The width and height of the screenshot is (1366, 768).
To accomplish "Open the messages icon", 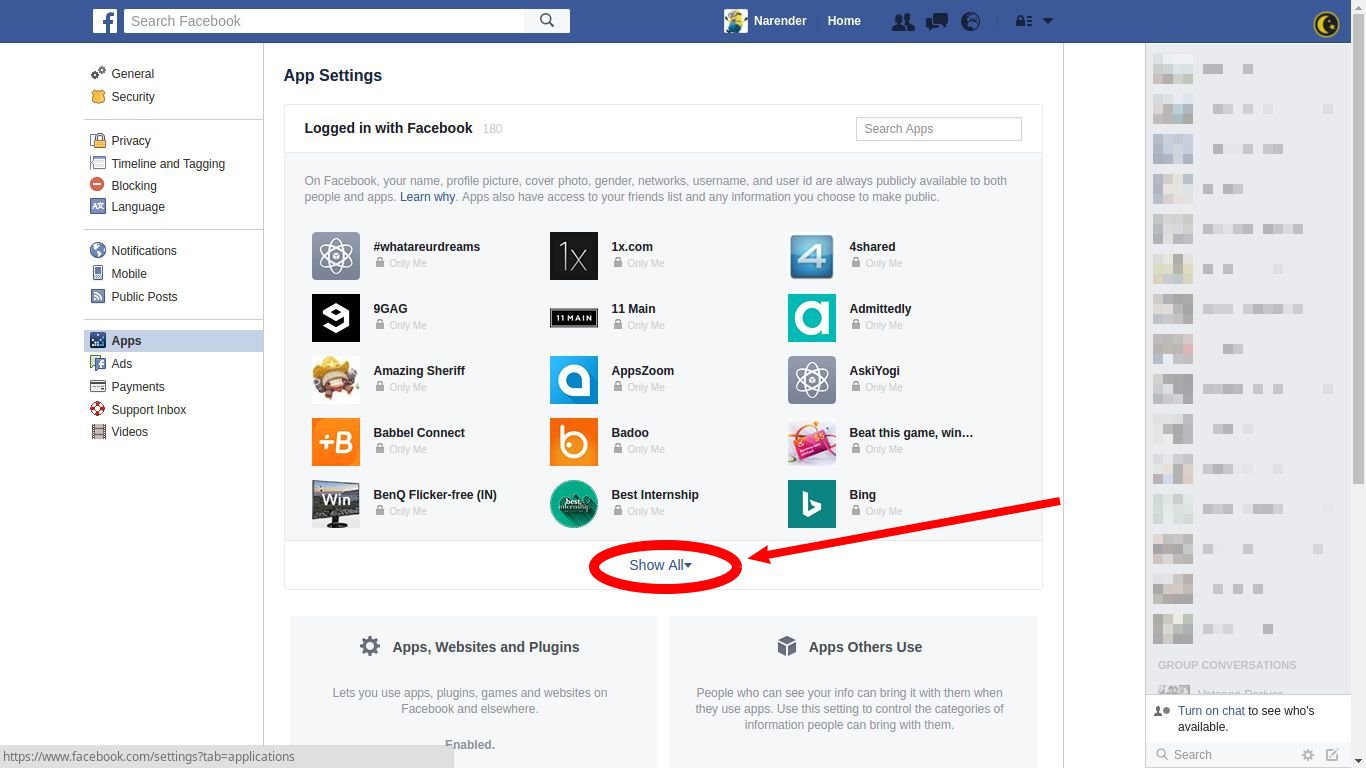I will pyautogui.click(x=936, y=21).
